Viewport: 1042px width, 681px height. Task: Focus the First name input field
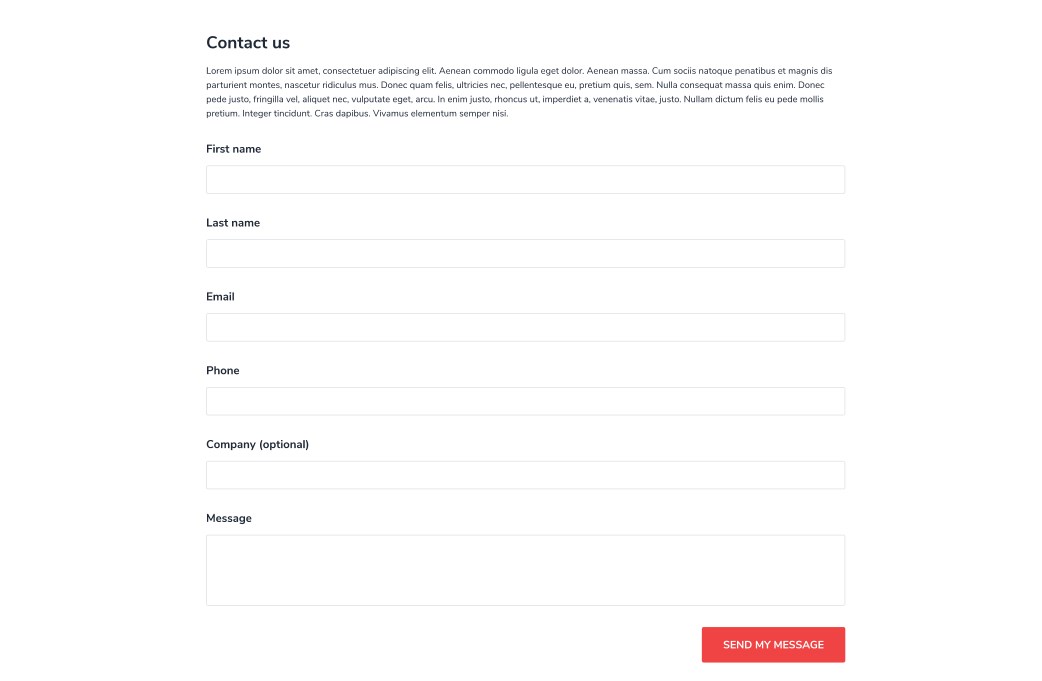click(x=525, y=179)
